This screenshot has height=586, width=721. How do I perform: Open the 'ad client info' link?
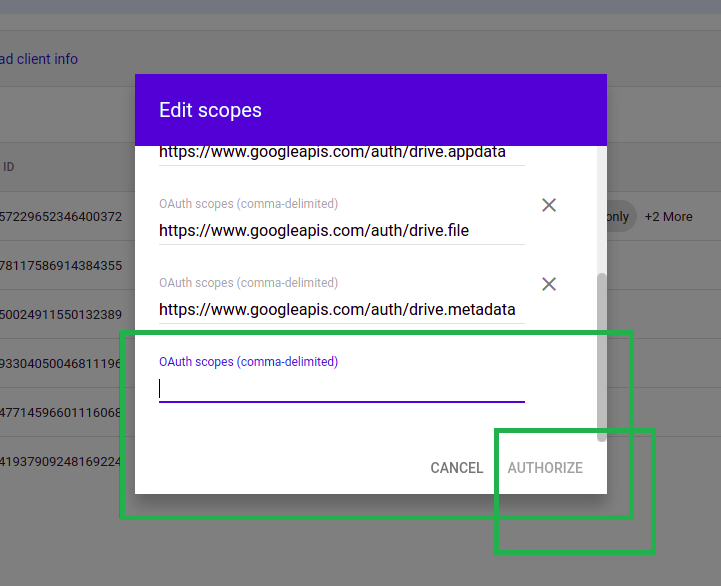[x=39, y=59]
